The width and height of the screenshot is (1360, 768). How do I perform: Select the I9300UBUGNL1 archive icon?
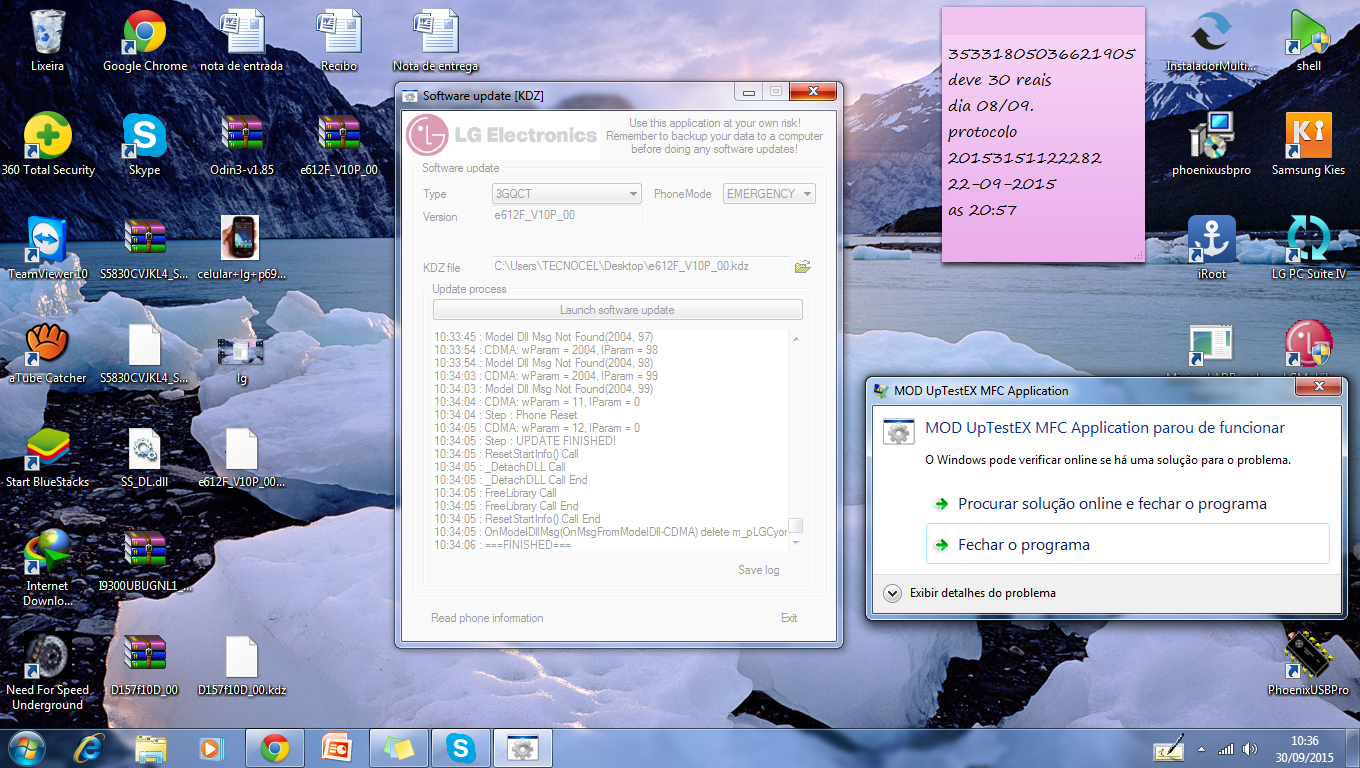(145, 560)
